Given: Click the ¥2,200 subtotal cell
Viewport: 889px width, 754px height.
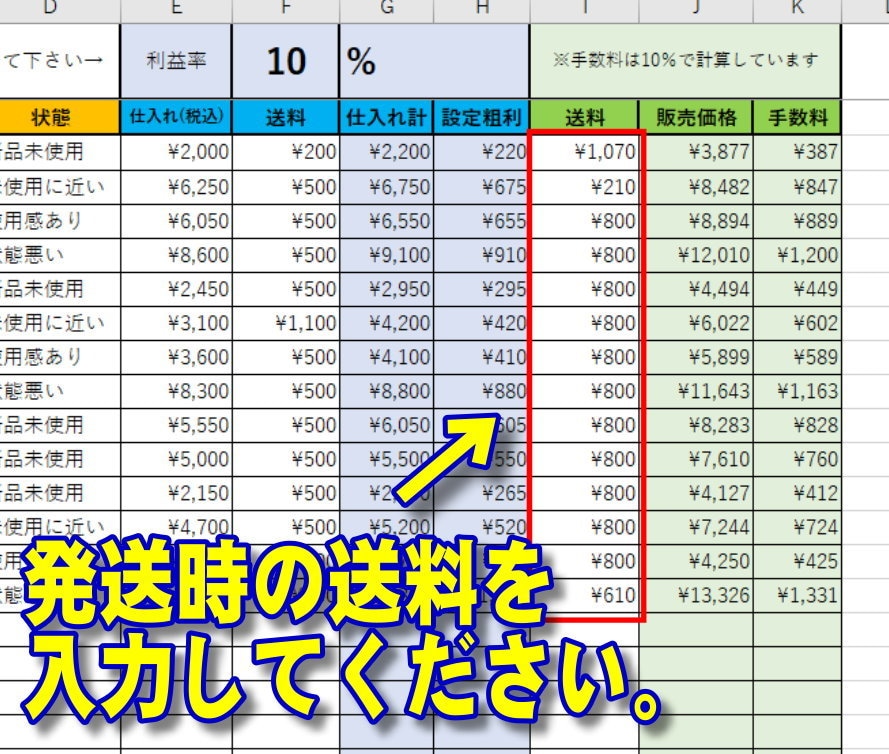Looking at the screenshot, I should point(386,152).
